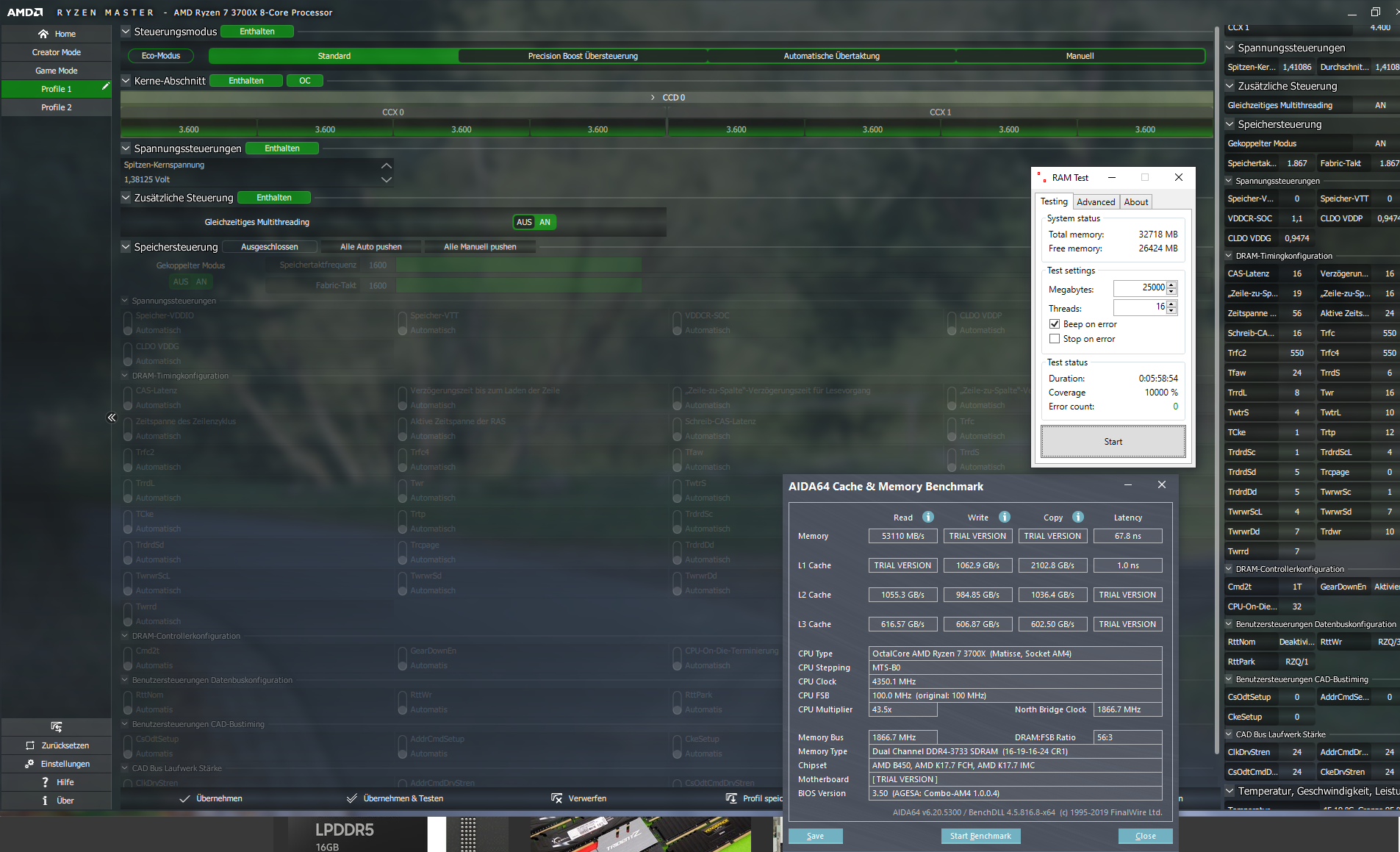Click the Copy info icon in AIDA64

click(x=1078, y=517)
